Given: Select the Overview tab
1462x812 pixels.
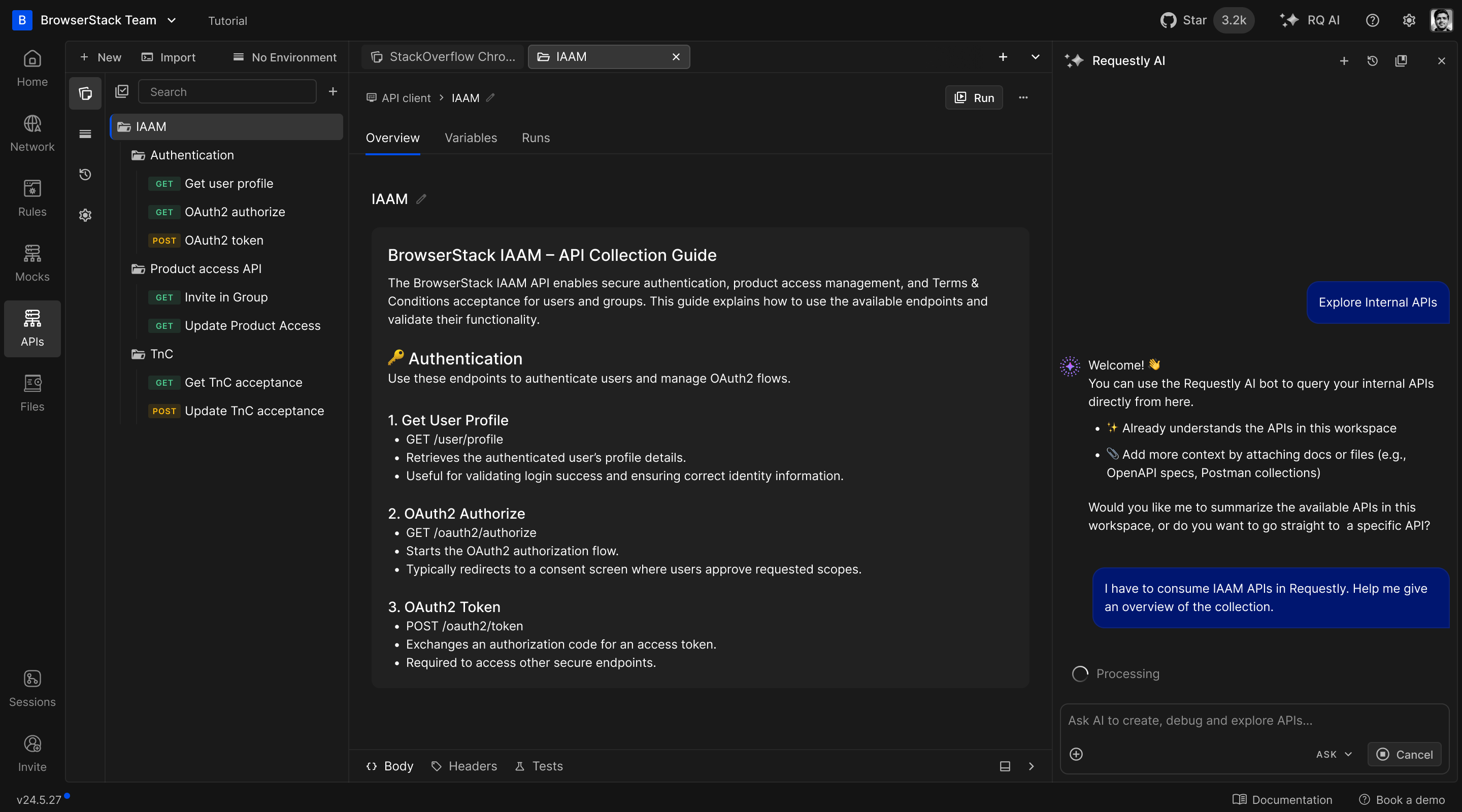Looking at the screenshot, I should pyautogui.click(x=393, y=138).
